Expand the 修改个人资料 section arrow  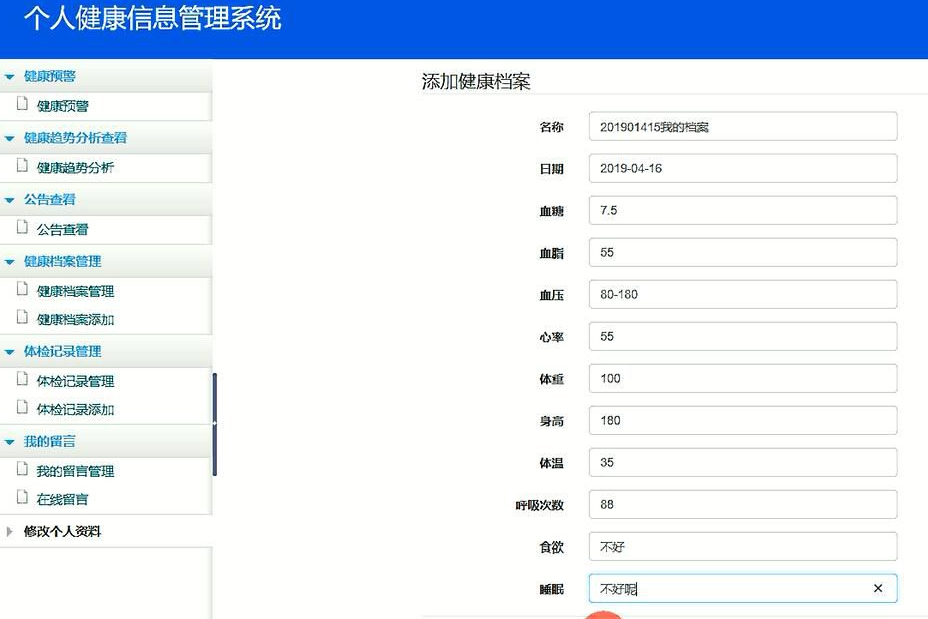[9, 531]
